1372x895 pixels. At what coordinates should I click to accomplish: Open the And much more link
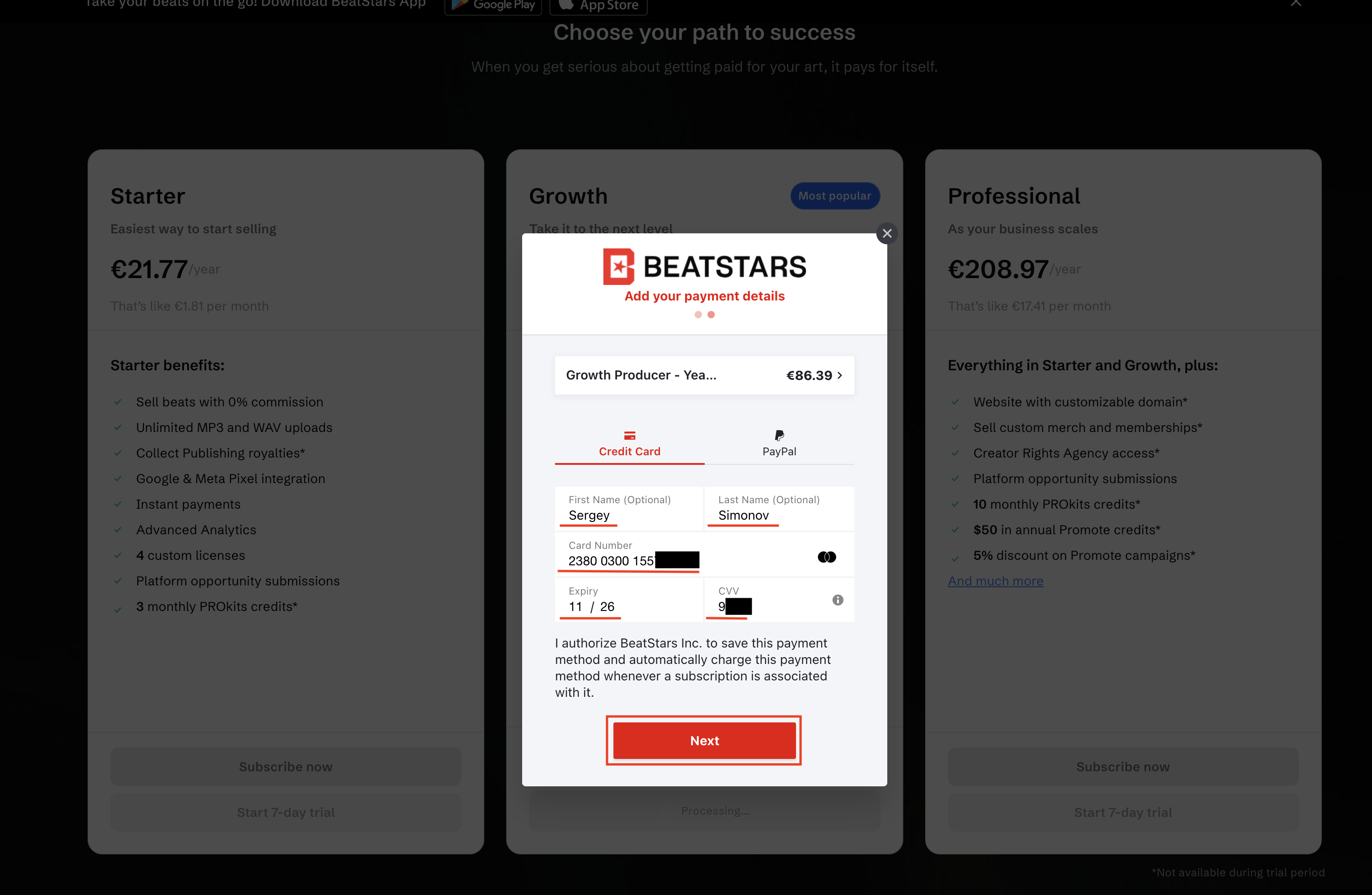pos(995,581)
